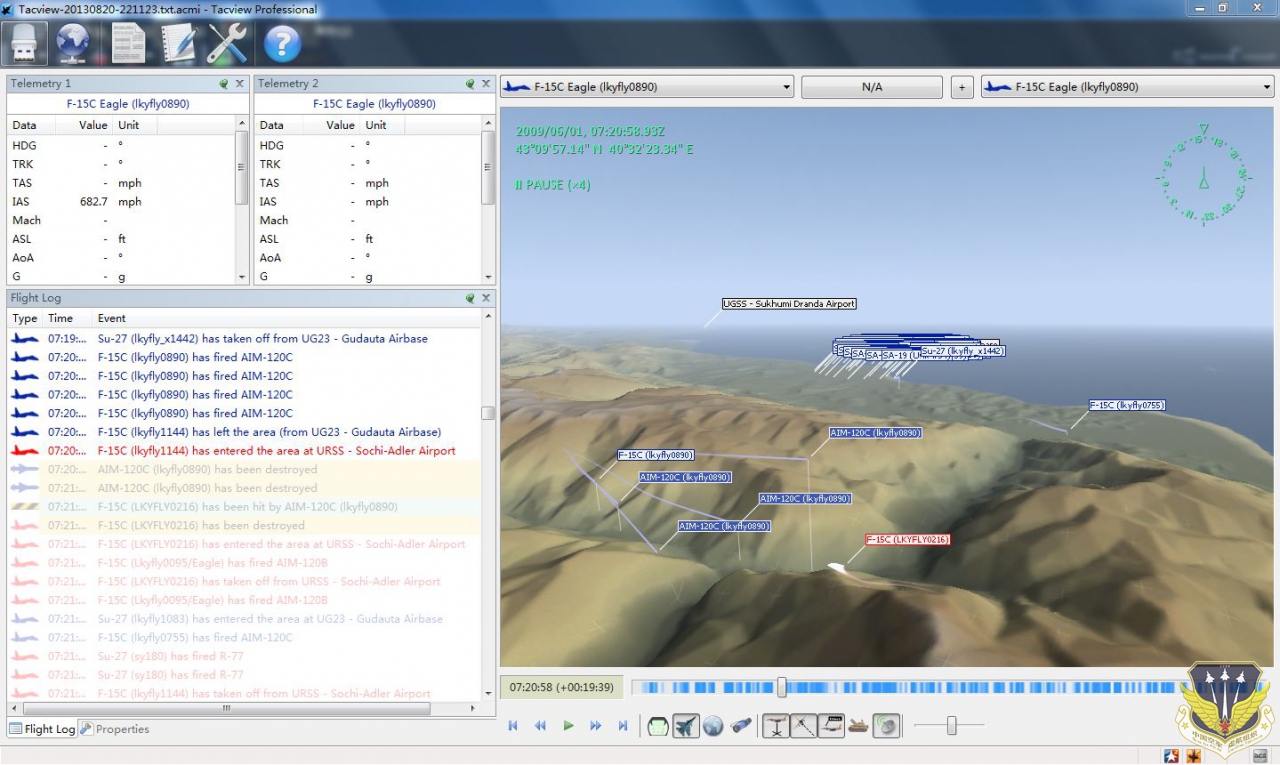The image size is (1280, 765).
Task: Select the external aircraft view icon
Action: [686, 726]
